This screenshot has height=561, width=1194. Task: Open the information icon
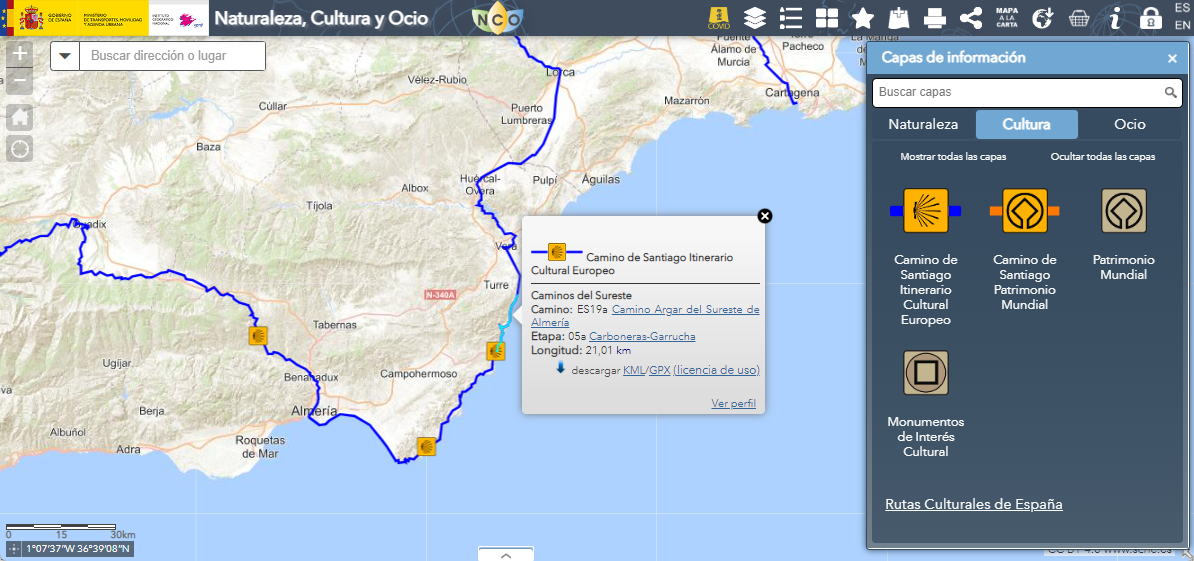pos(1115,18)
